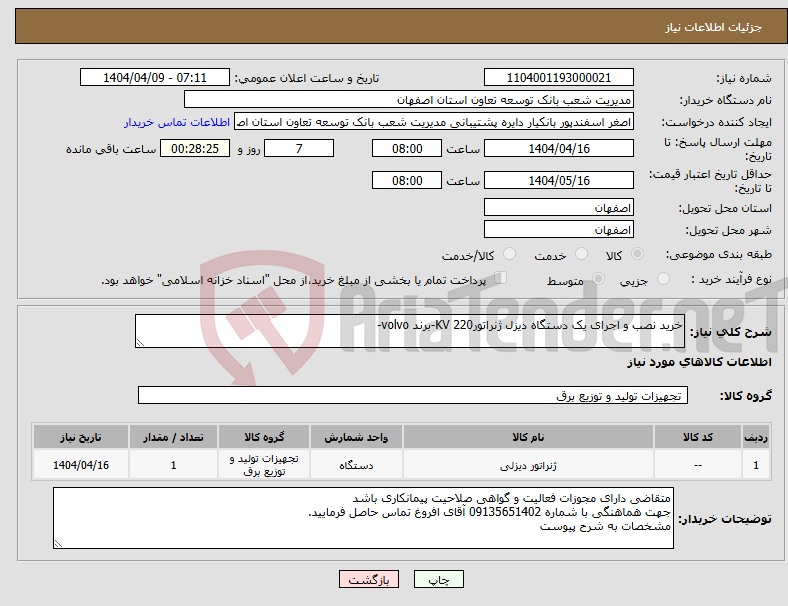Select the کالا/خدمت radio button
788x606 pixels.
[509, 254]
